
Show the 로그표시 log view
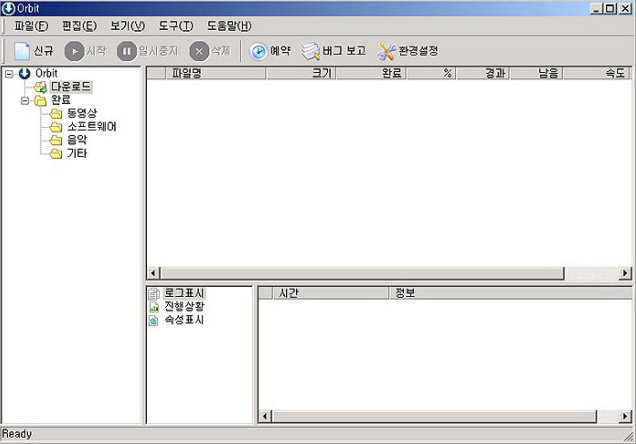(x=184, y=293)
